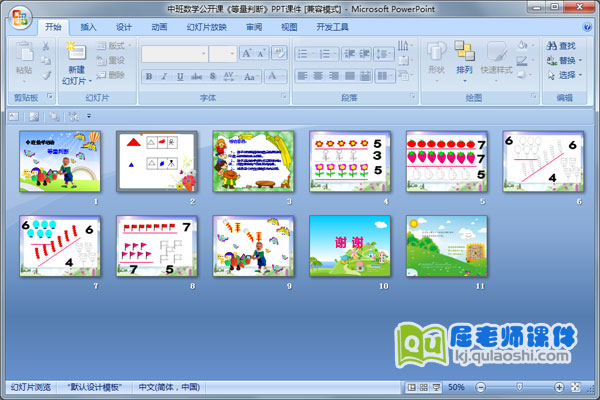Select slide 5 strawberries thumbnail
Viewport: 600px width, 400px height.
pyautogui.click(x=447, y=161)
